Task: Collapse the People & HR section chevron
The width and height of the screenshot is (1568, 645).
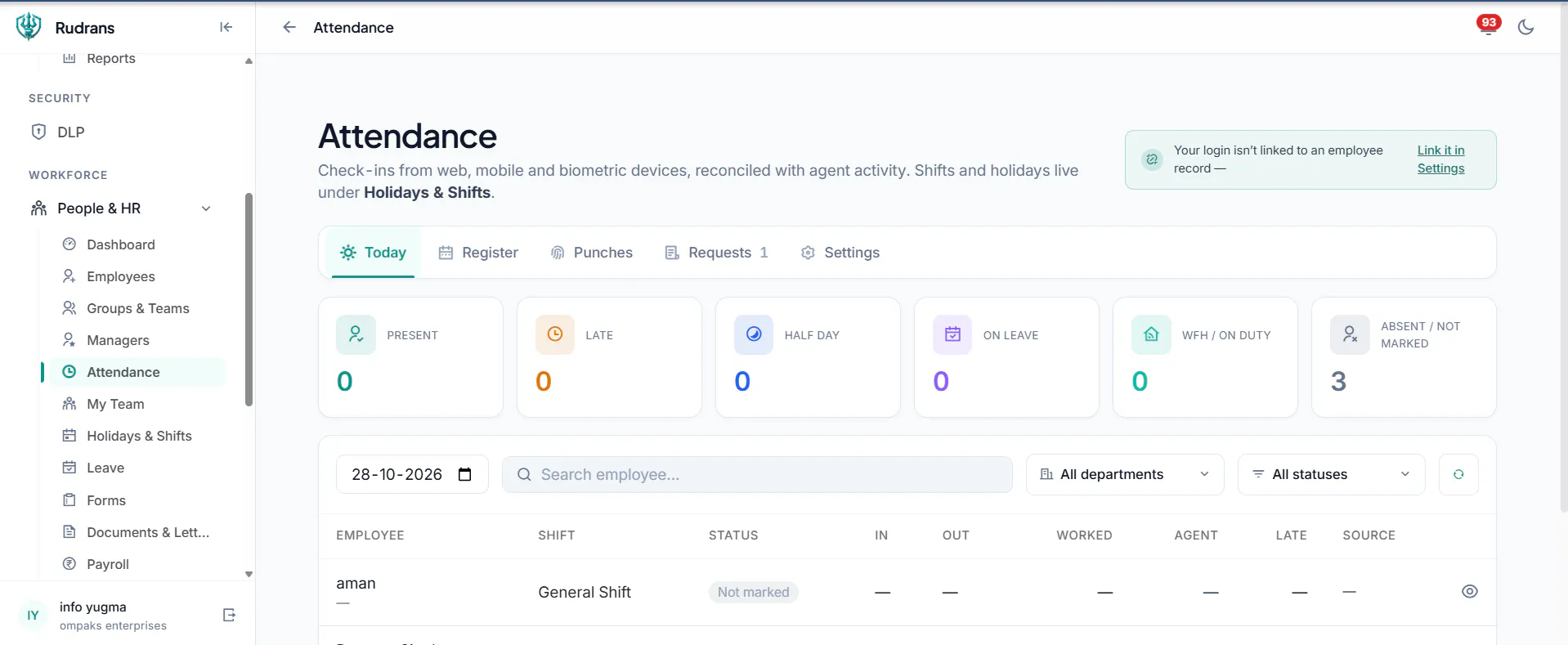Action: (x=206, y=208)
